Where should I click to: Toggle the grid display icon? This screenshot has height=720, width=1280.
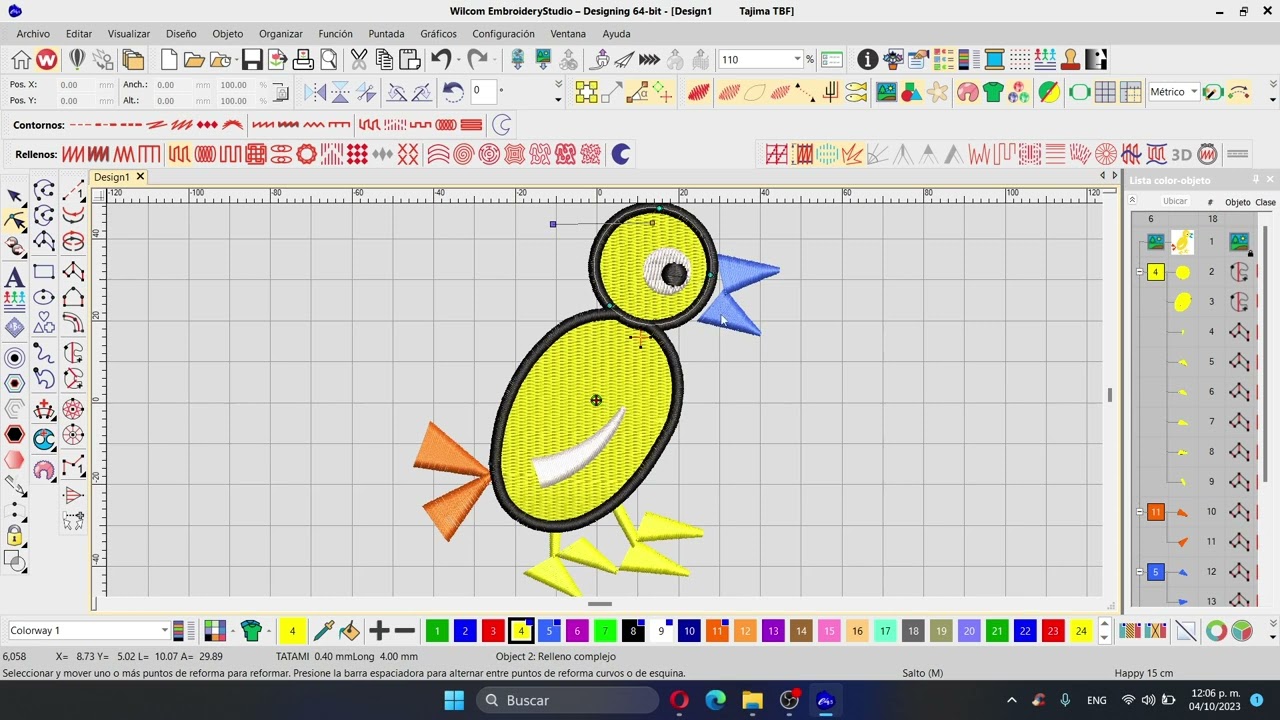pyautogui.click(x=1105, y=93)
